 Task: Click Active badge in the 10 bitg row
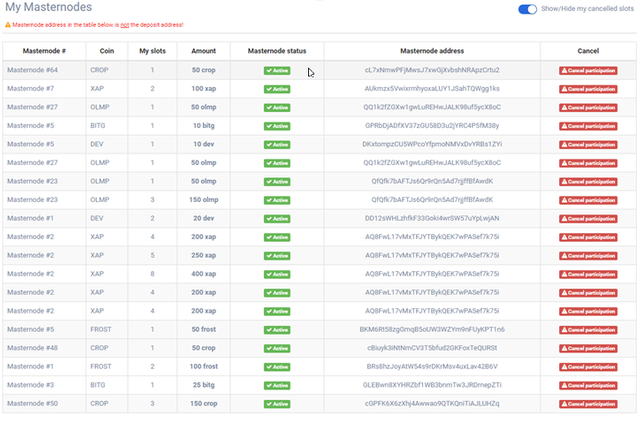coord(277,126)
